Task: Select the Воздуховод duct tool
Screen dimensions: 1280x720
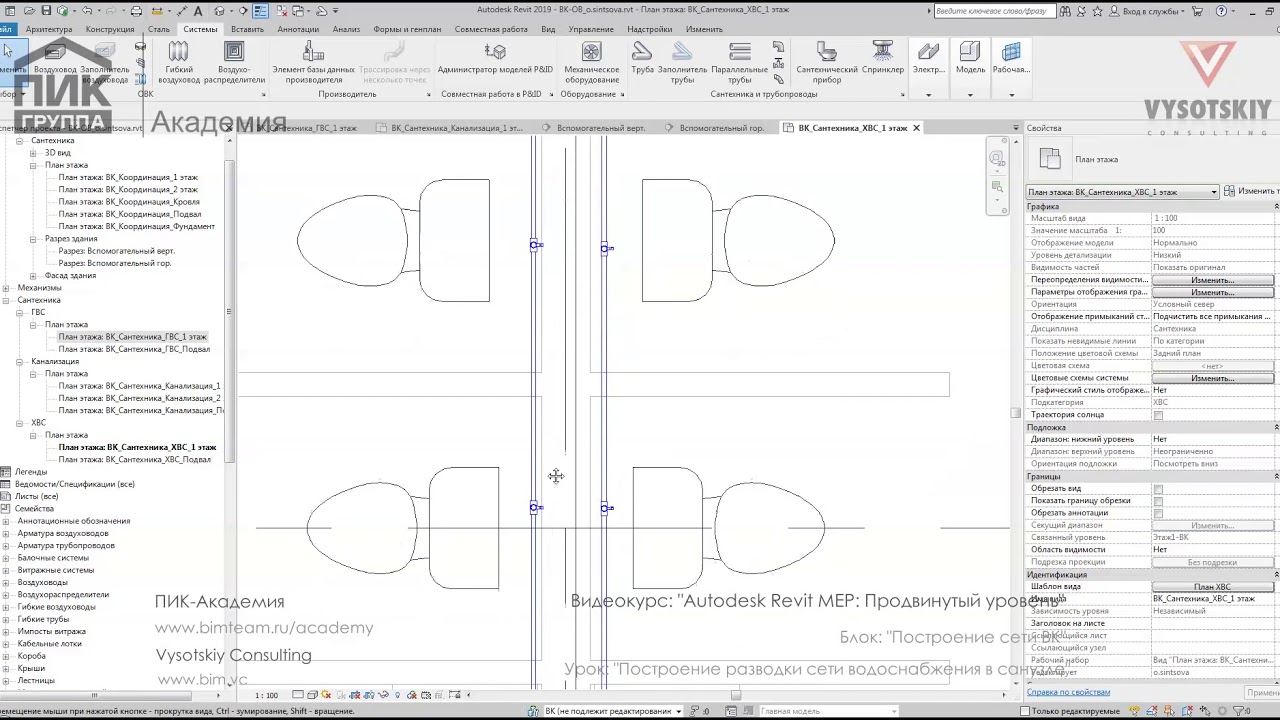Action: [55, 58]
